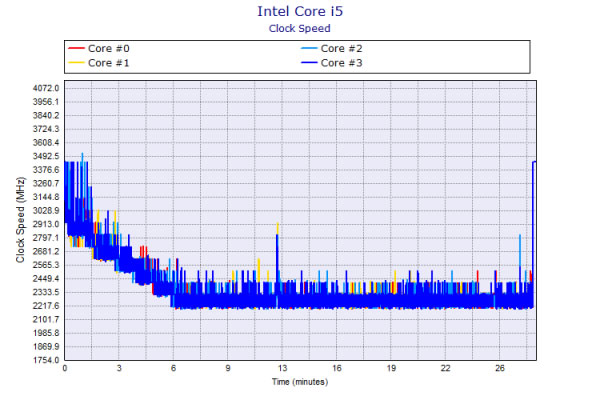Click the 'Intel Core i5' chart title
The width and height of the screenshot is (600, 400).
pyautogui.click(x=300, y=11)
